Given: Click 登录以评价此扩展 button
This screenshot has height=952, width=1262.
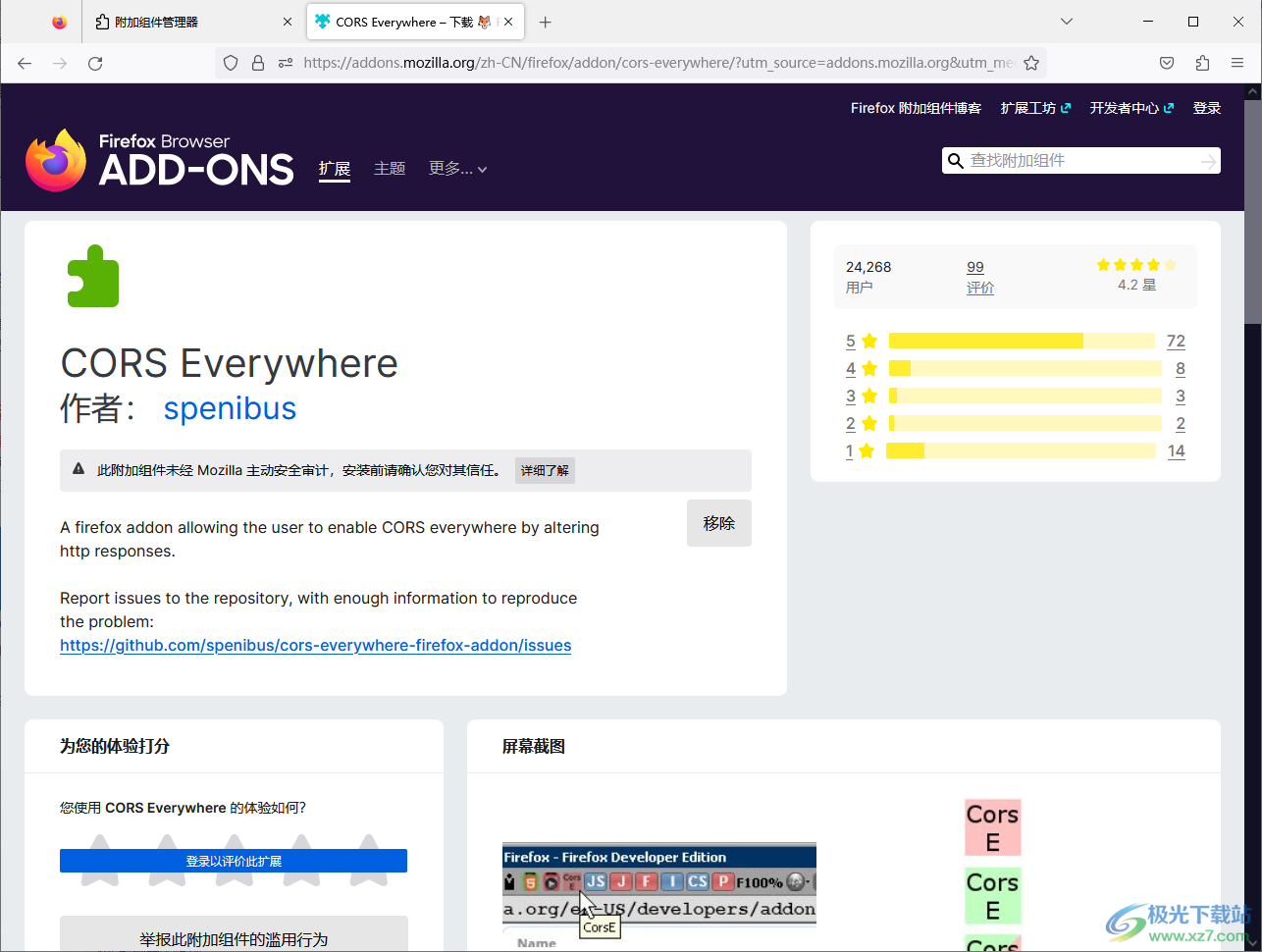Looking at the screenshot, I should tap(234, 861).
